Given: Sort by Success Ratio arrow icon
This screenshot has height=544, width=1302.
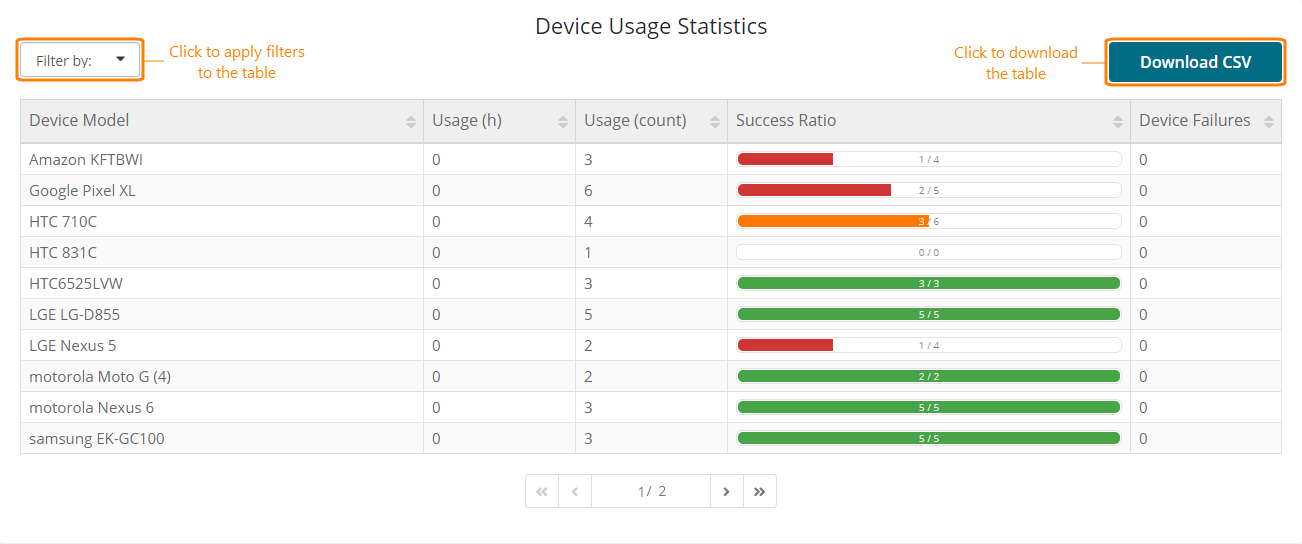Looking at the screenshot, I should click(x=1117, y=121).
